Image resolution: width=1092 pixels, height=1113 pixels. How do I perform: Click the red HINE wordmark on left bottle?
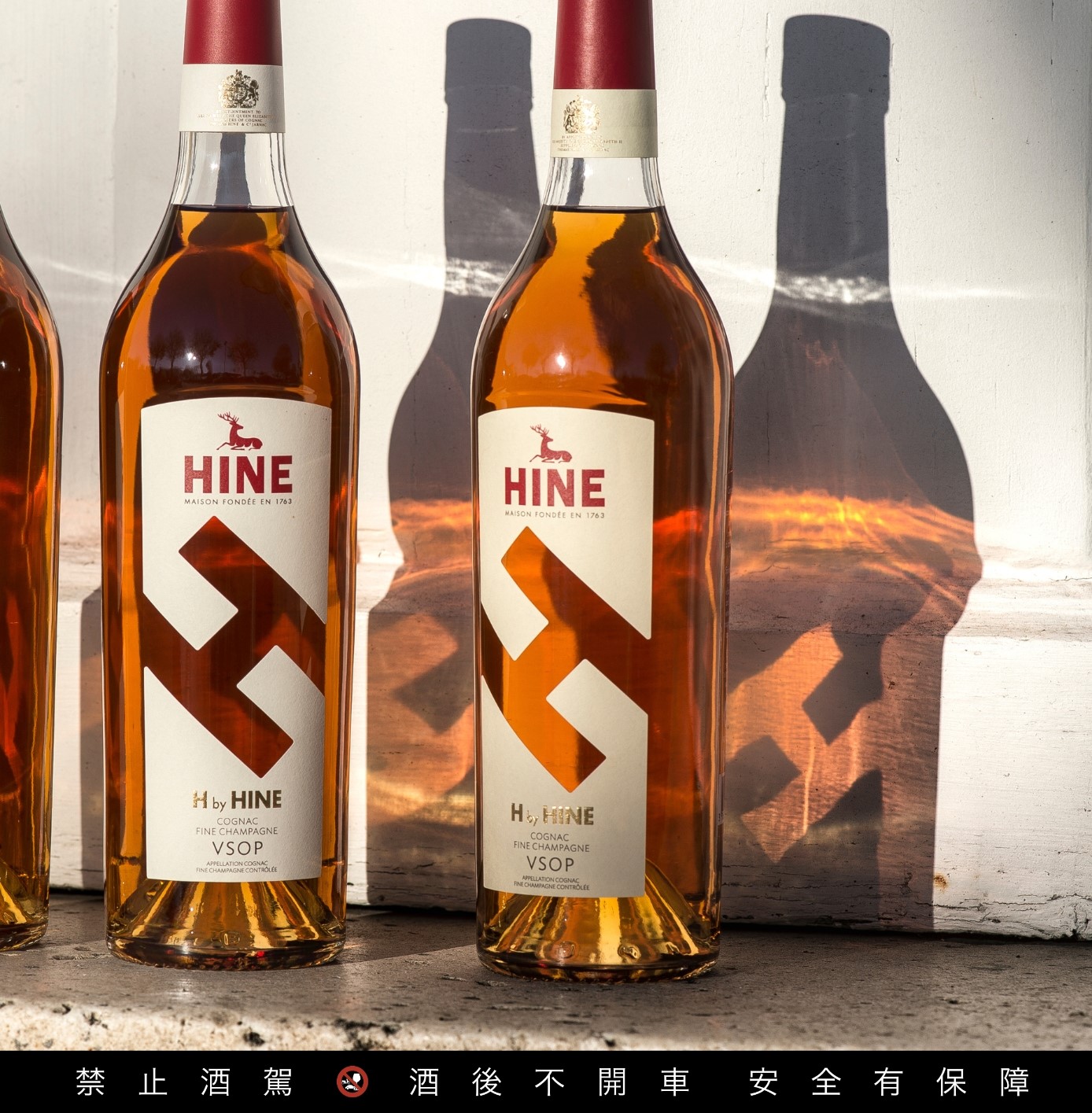pos(238,474)
